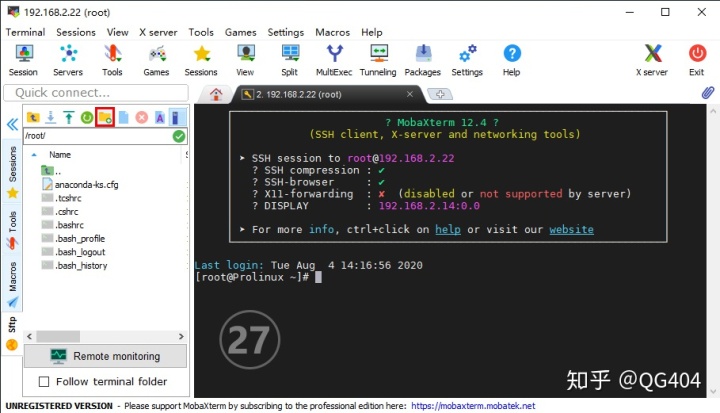Screen dimensions: 720x413
Task: Sort files by Name column header
Action: (60, 155)
